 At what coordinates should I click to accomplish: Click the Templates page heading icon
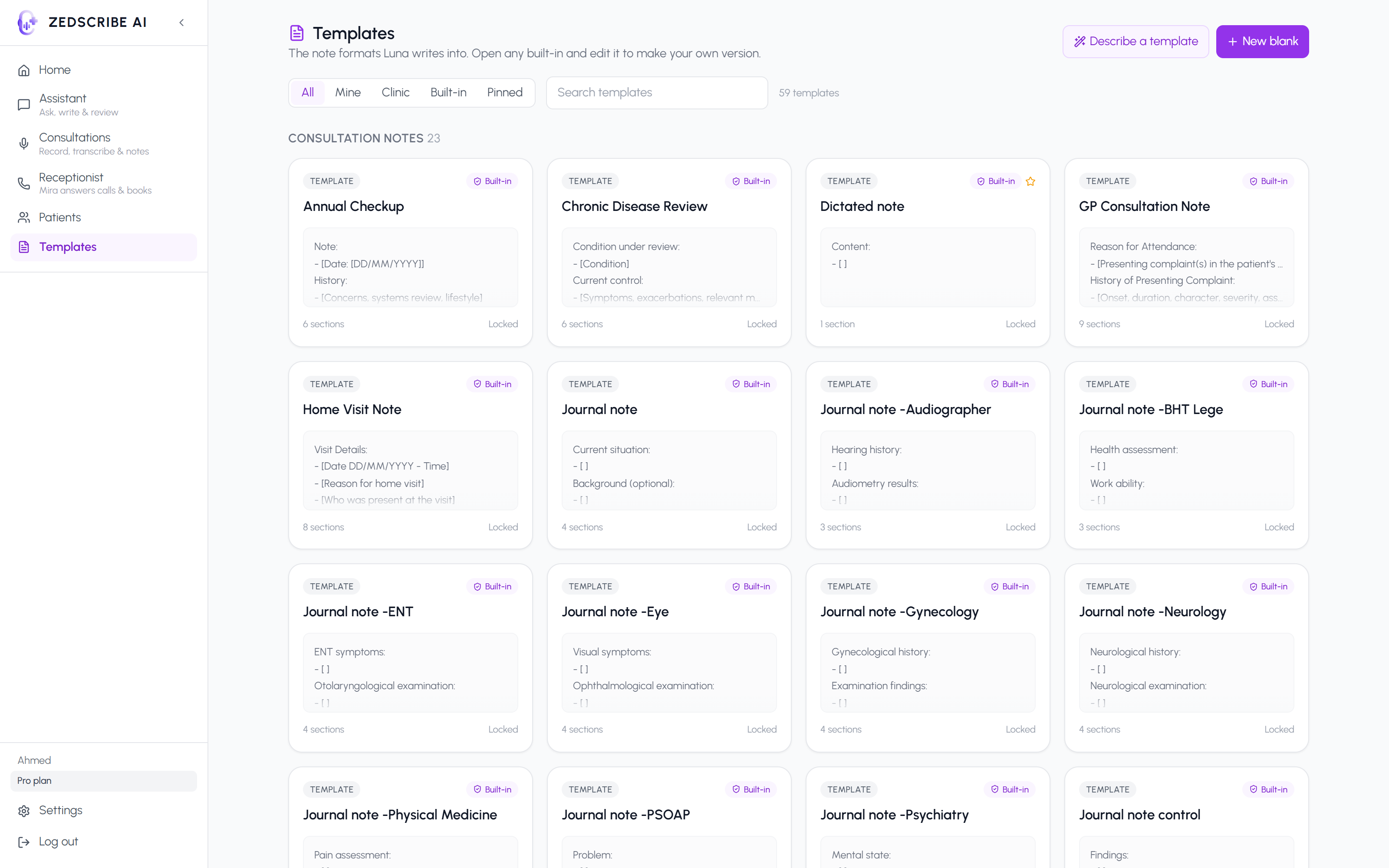pyautogui.click(x=297, y=33)
